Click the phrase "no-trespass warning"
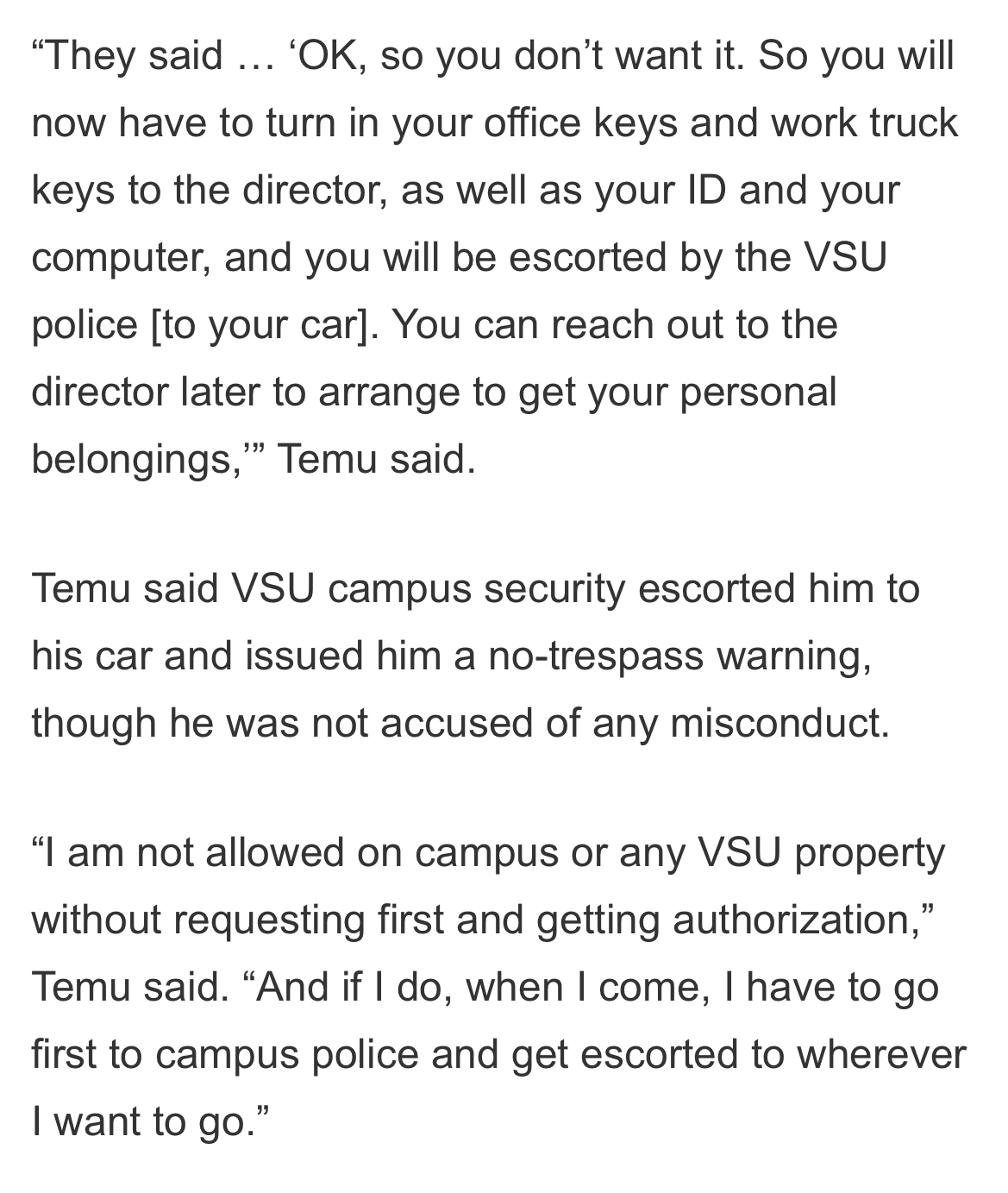 679,656
